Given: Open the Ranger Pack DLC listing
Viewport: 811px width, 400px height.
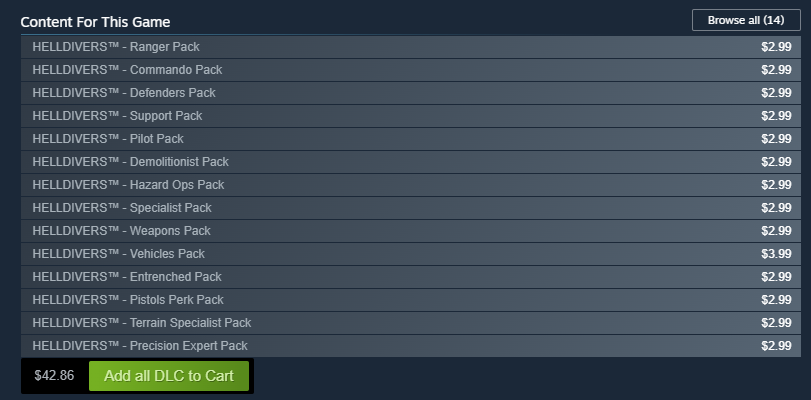Looking at the screenshot, I should pyautogui.click(x=411, y=47).
